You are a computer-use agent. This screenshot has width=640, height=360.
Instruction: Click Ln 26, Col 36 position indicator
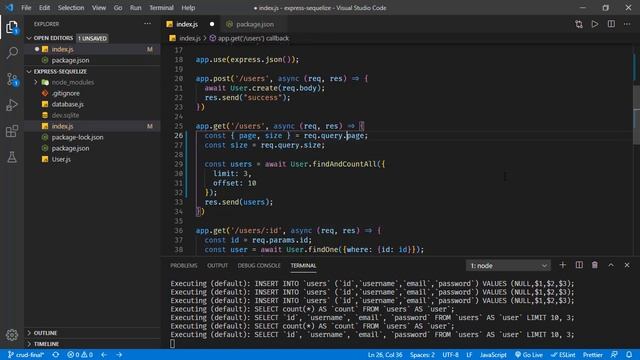pyautogui.click(x=385, y=355)
